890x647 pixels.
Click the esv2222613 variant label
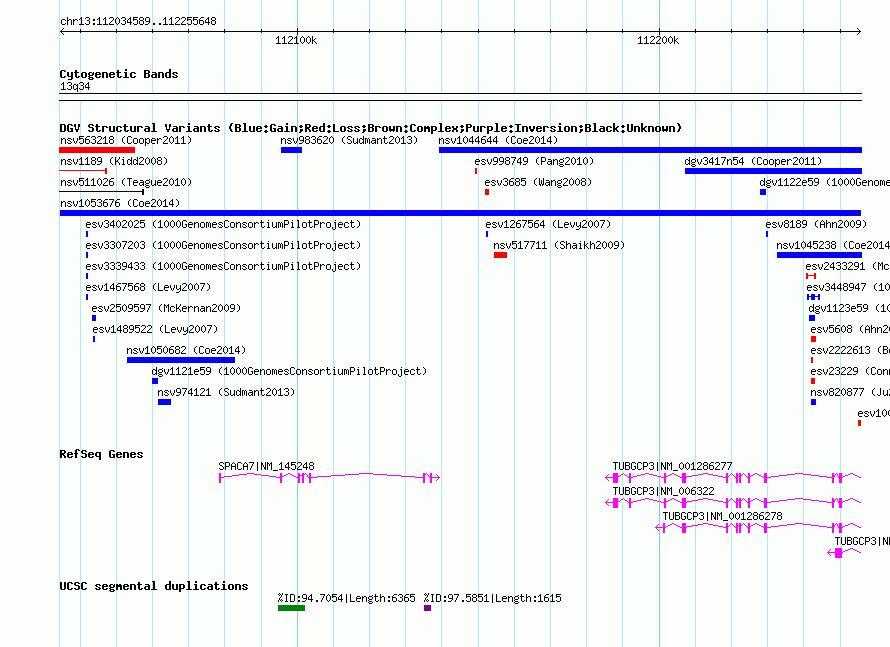click(x=850, y=350)
